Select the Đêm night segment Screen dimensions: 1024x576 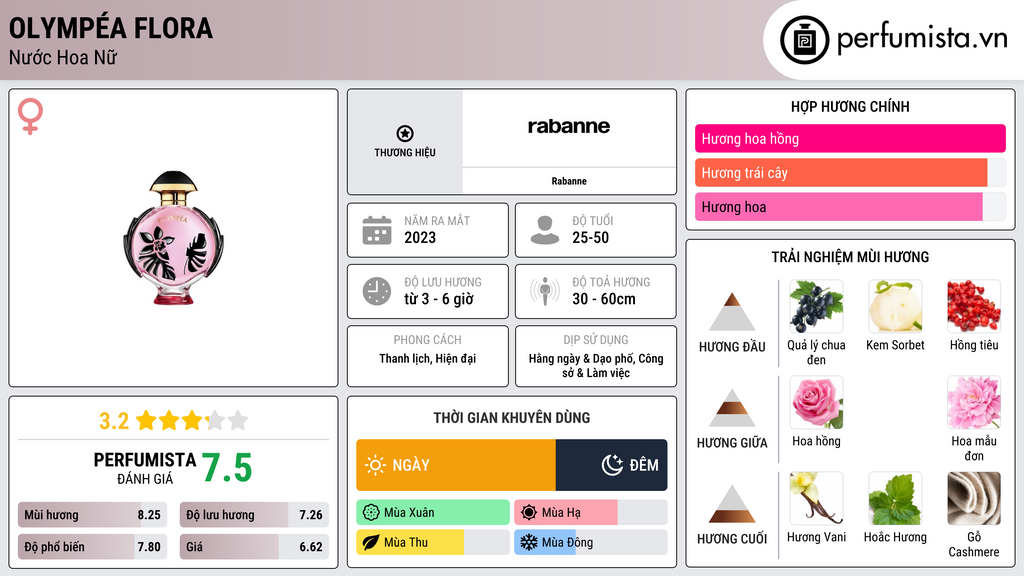click(x=611, y=465)
